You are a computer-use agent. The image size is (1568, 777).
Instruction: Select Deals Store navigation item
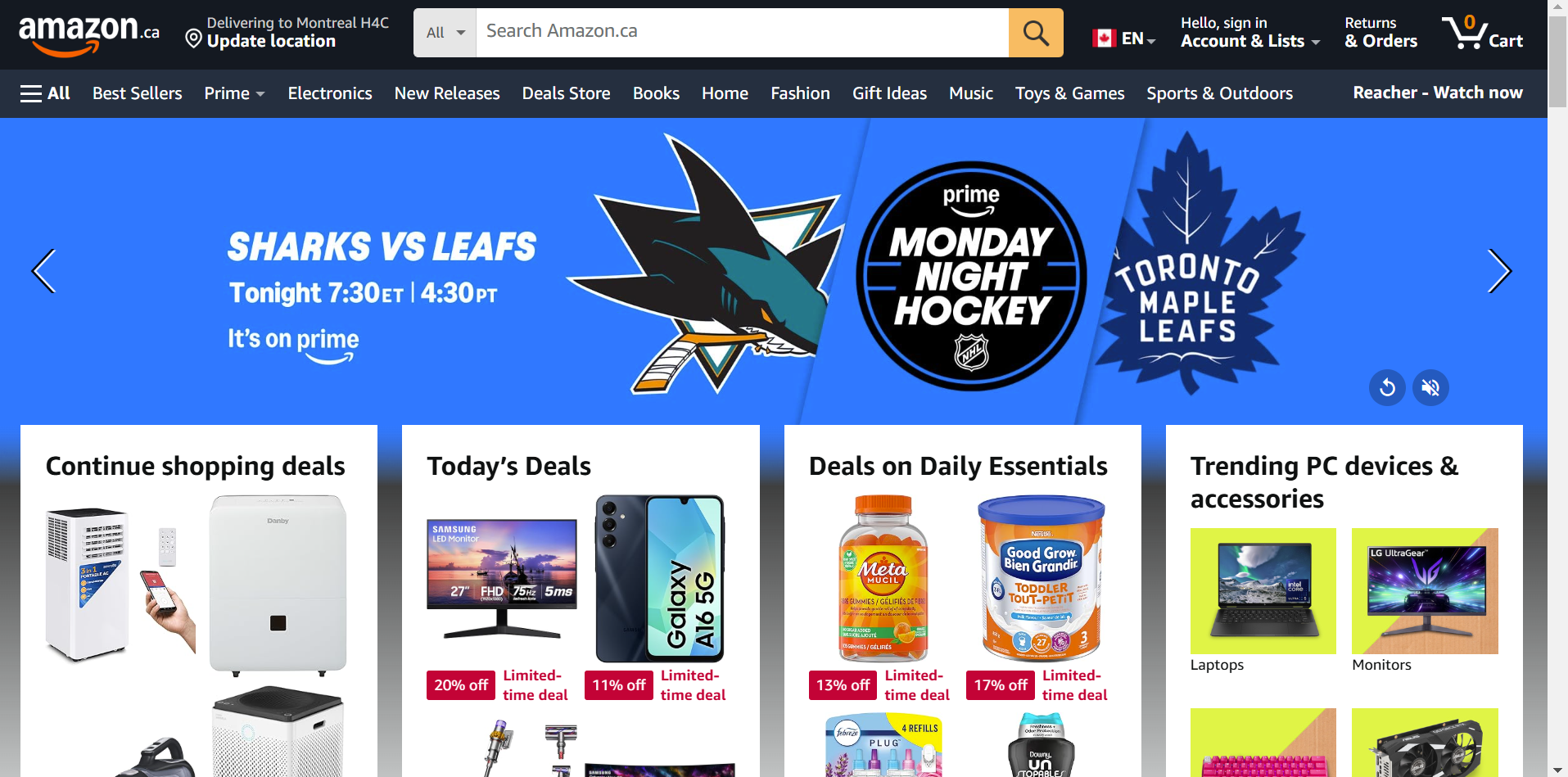tap(566, 93)
